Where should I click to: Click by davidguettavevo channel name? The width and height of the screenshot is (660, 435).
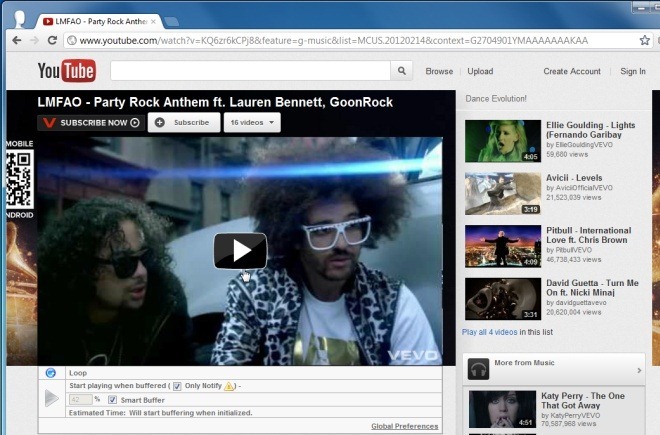coord(576,302)
